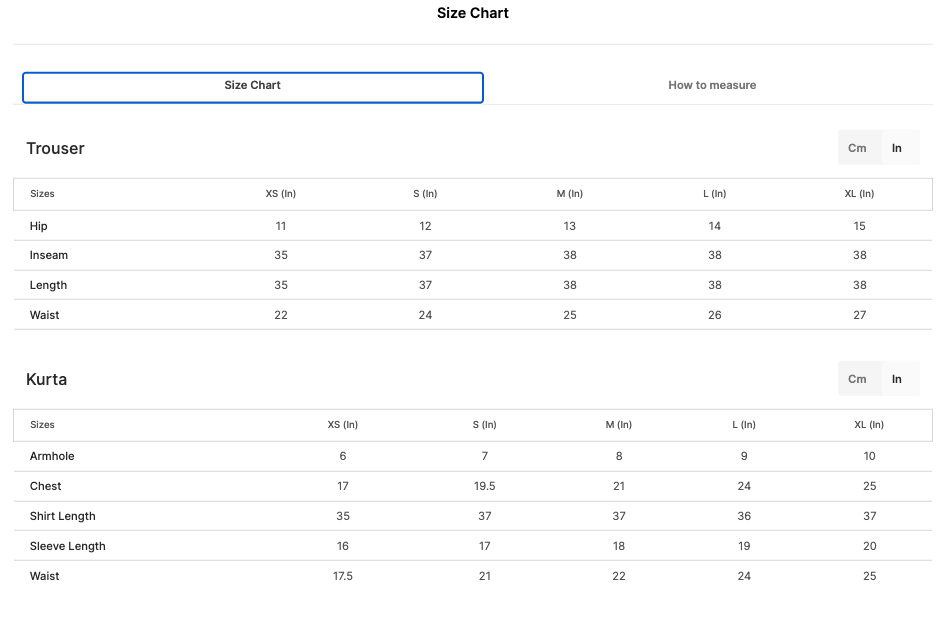This screenshot has width=945, height=629.
Task: Click Sleeve Length M value 18
Action: [x=619, y=546]
